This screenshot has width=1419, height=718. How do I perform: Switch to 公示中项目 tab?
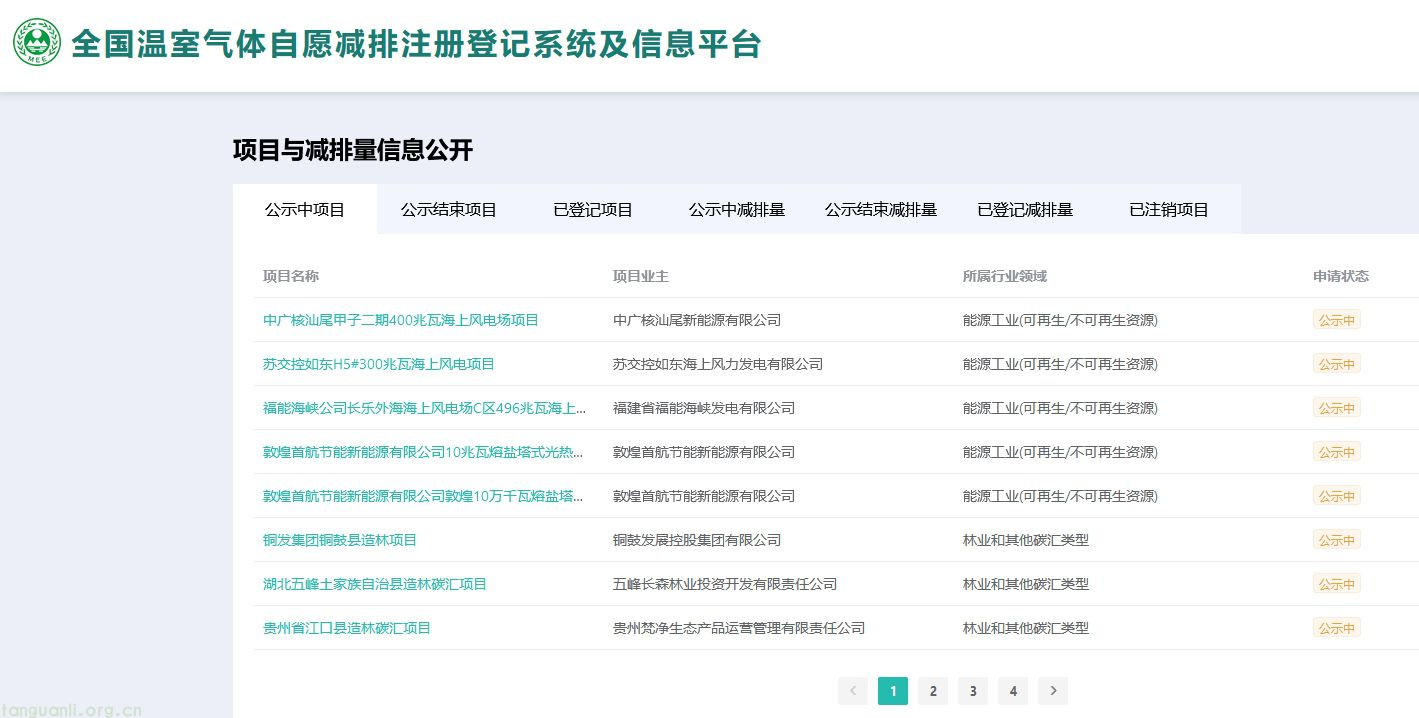(x=305, y=210)
